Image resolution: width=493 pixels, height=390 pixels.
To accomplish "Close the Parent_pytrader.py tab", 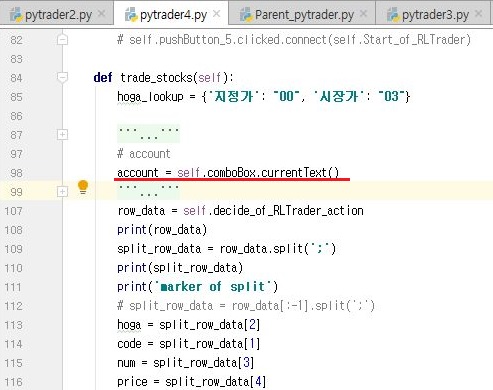I will coord(364,14).
